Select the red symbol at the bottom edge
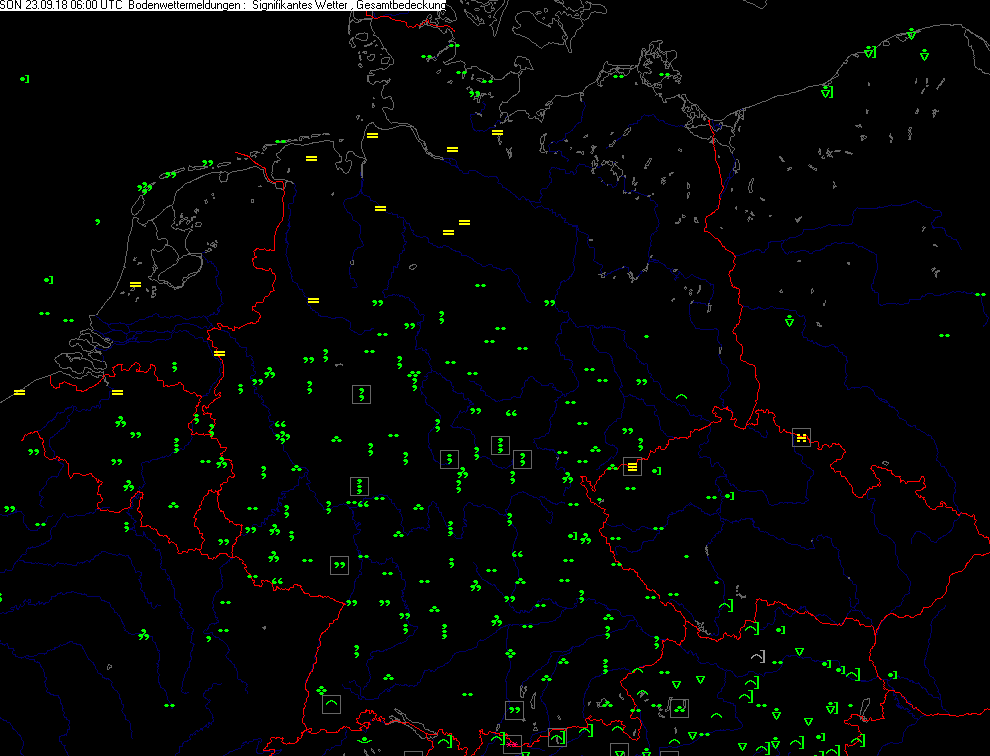The height and width of the screenshot is (756, 990). click(513, 744)
